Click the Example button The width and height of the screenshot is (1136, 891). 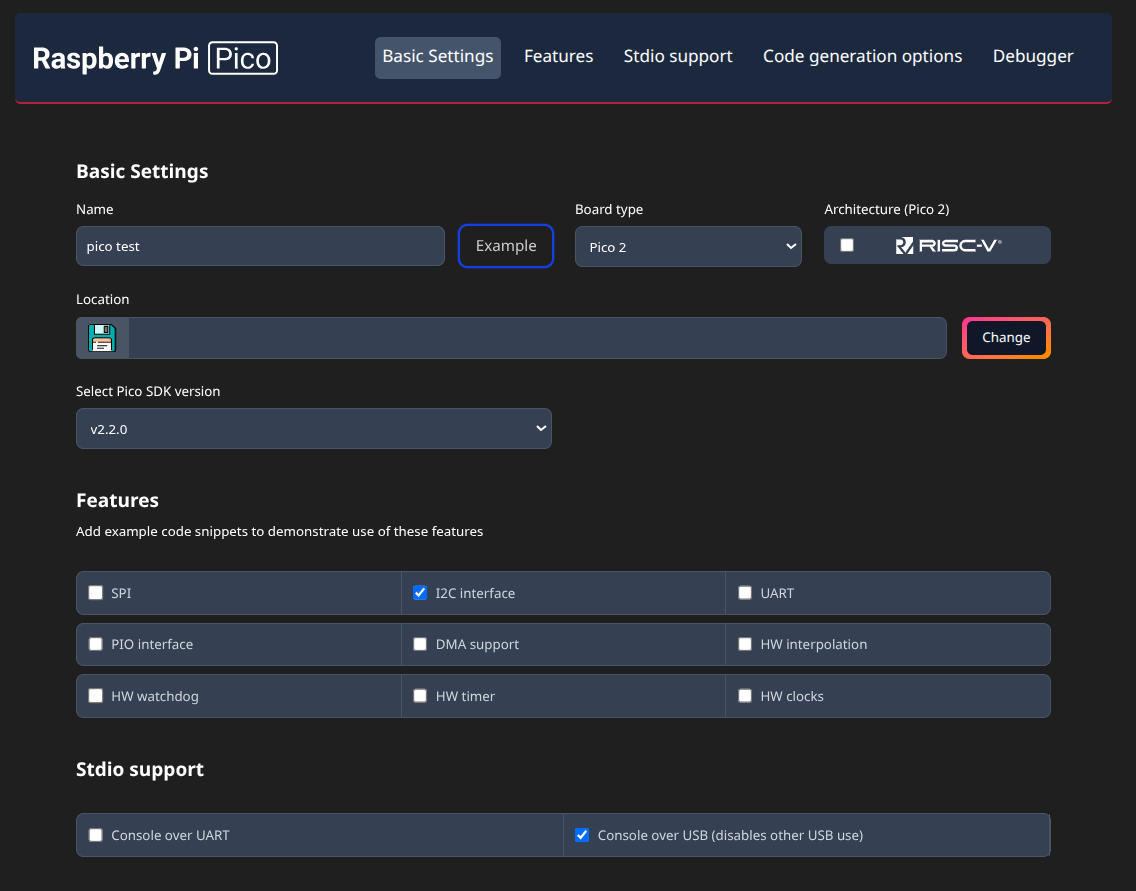506,246
